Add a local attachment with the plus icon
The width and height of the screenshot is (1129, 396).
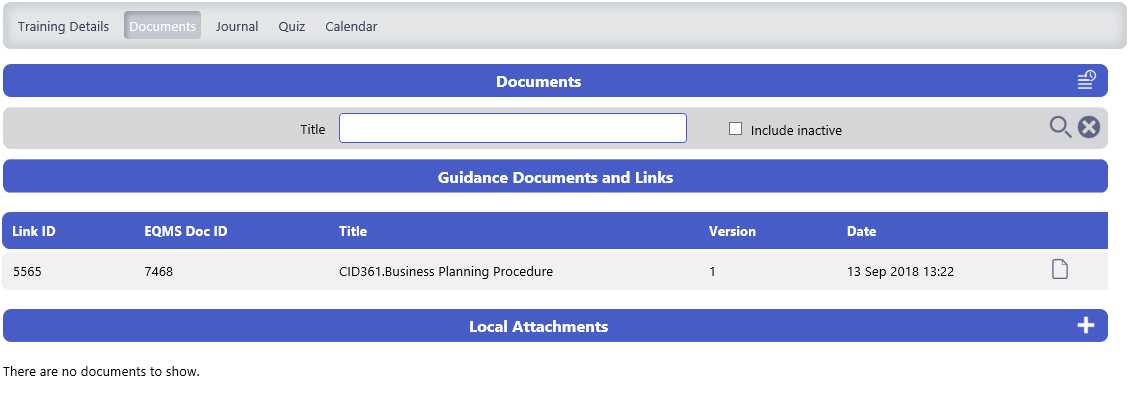pos(1086,325)
